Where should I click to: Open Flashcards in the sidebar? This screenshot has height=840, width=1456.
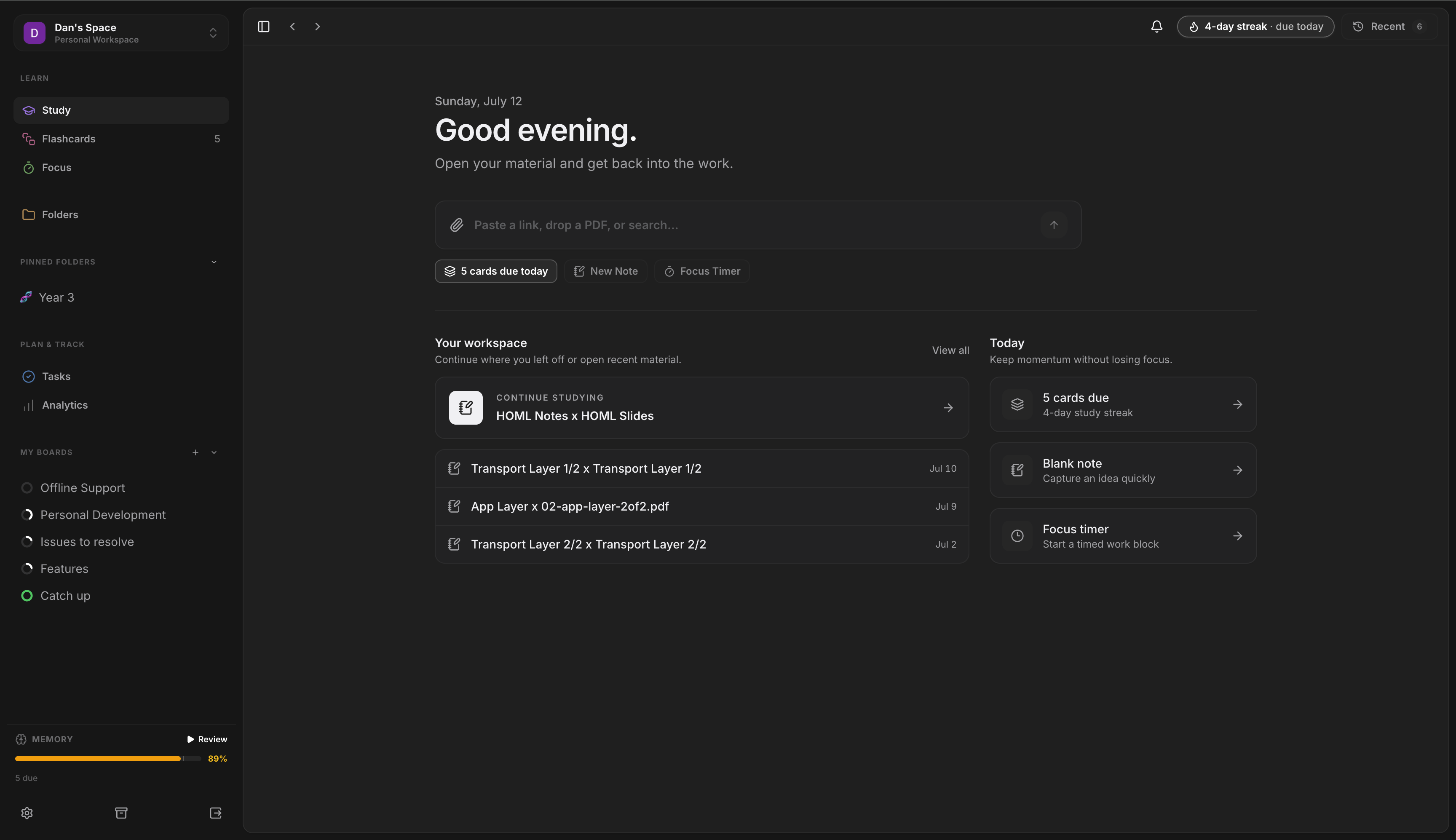point(121,139)
